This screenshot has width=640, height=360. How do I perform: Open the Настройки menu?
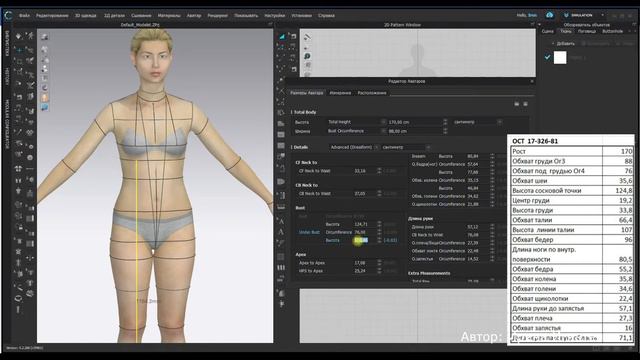[x=275, y=16]
